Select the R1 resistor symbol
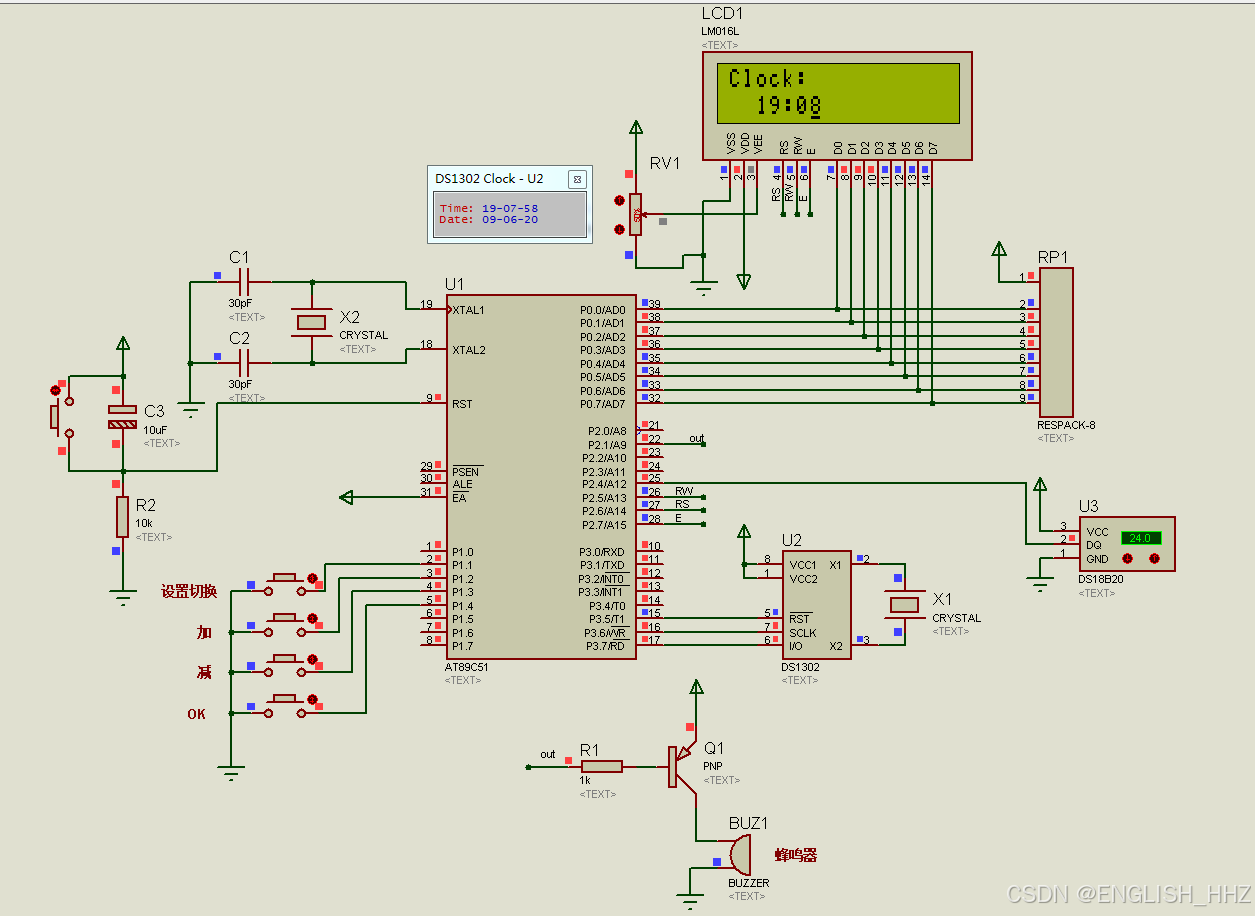Image resolution: width=1255 pixels, height=916 pixels. [601, 767]
